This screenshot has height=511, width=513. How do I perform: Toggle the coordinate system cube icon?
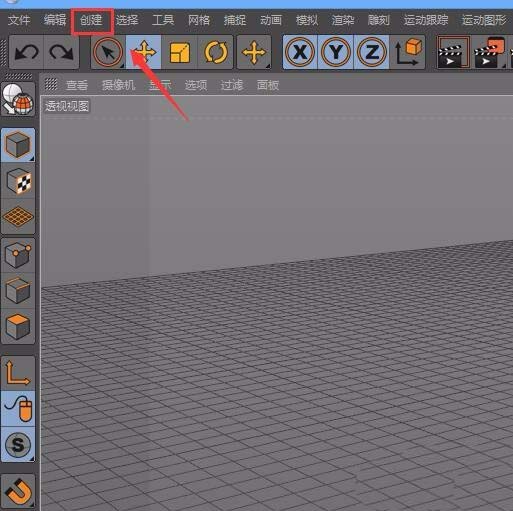pyautogui.click(x=408, y=52)
